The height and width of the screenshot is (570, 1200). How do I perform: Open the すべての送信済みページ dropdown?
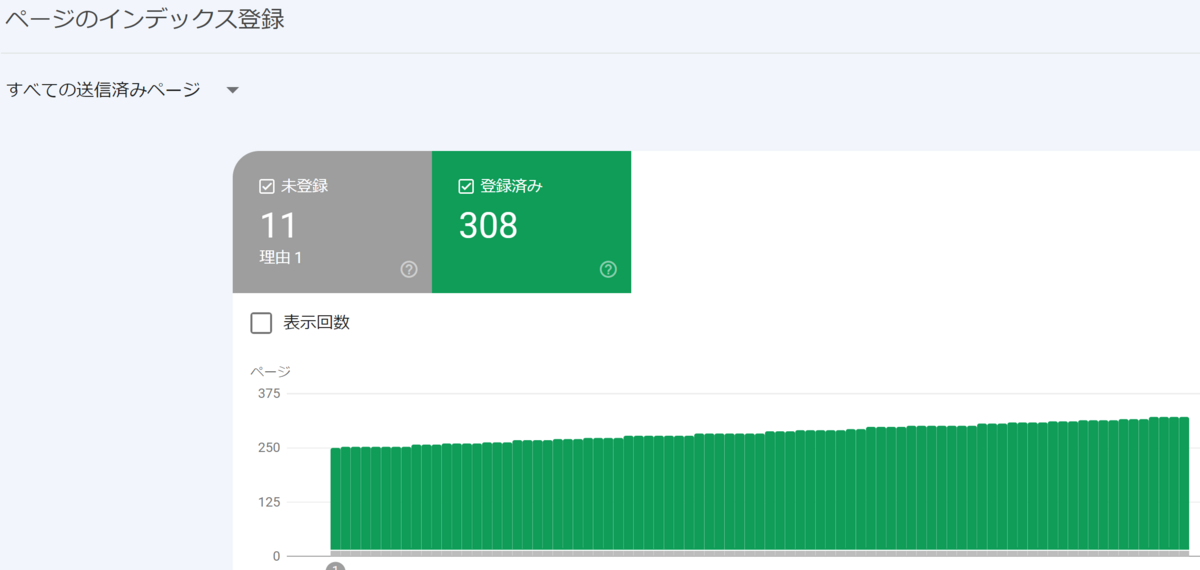click(123, 90)
